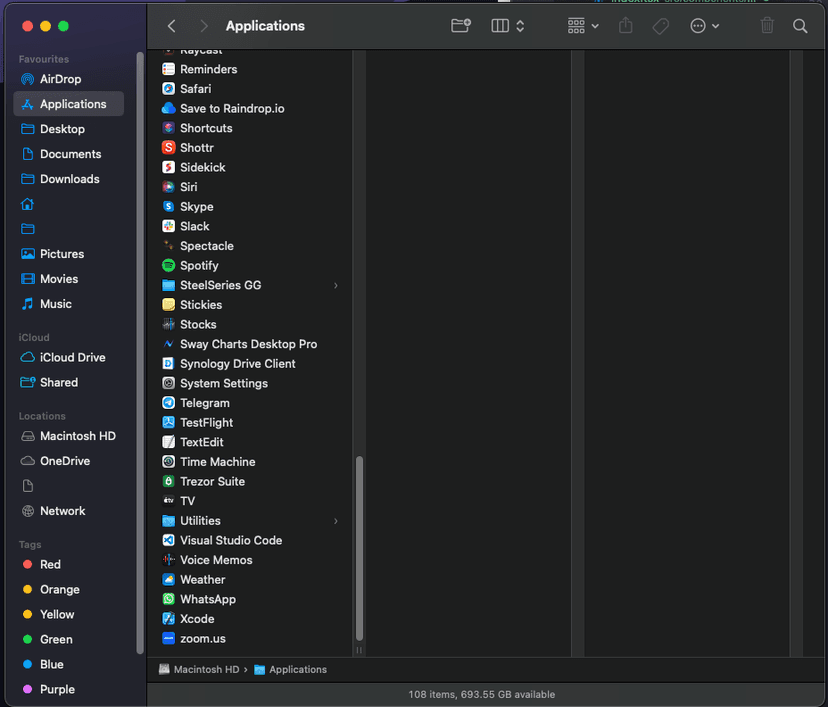The width and height of the screenshot is (828, 707).
Task: Go back using the back chevron
Action: [171, 26]
